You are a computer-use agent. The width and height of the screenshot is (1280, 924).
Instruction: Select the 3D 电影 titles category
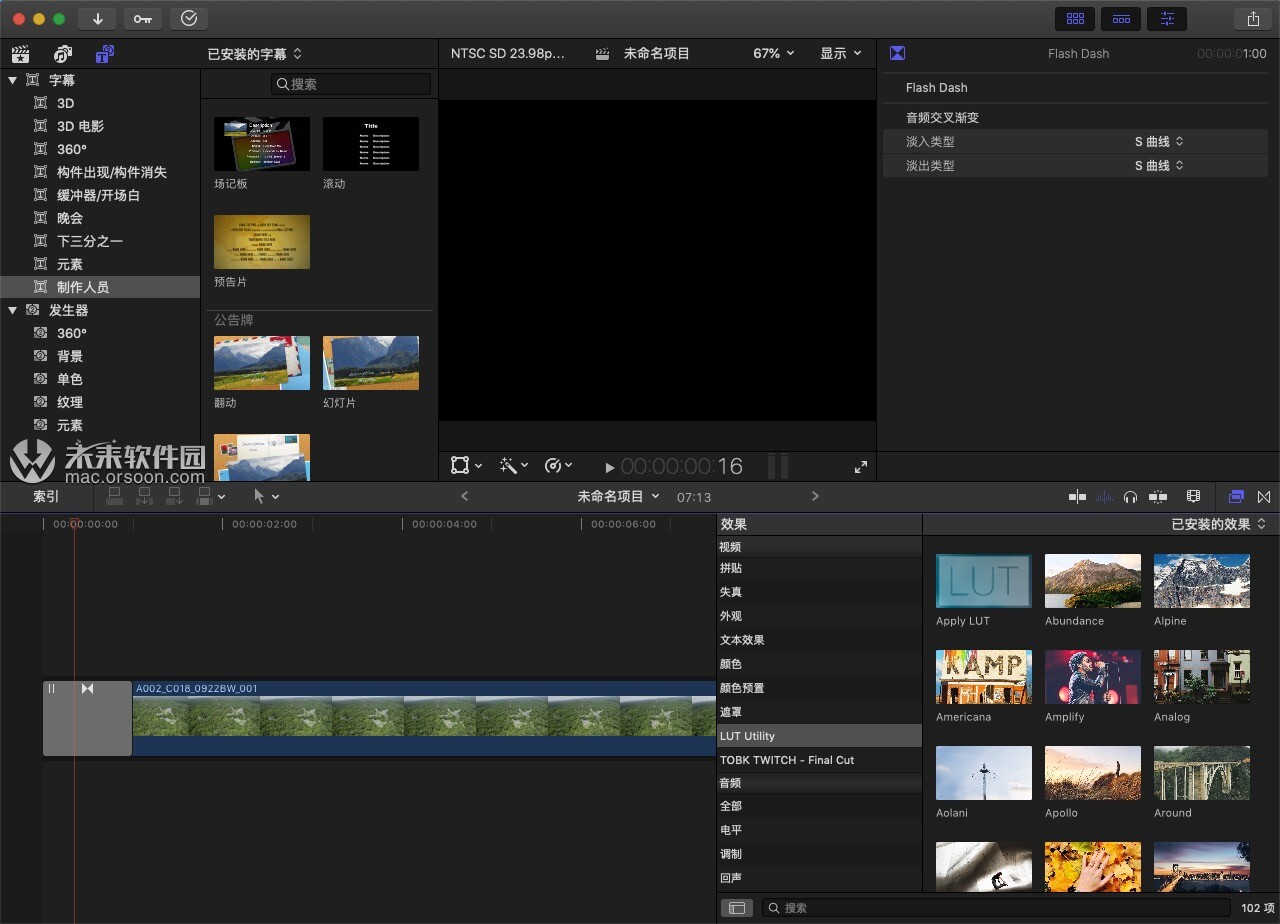(x=80, y=126)
